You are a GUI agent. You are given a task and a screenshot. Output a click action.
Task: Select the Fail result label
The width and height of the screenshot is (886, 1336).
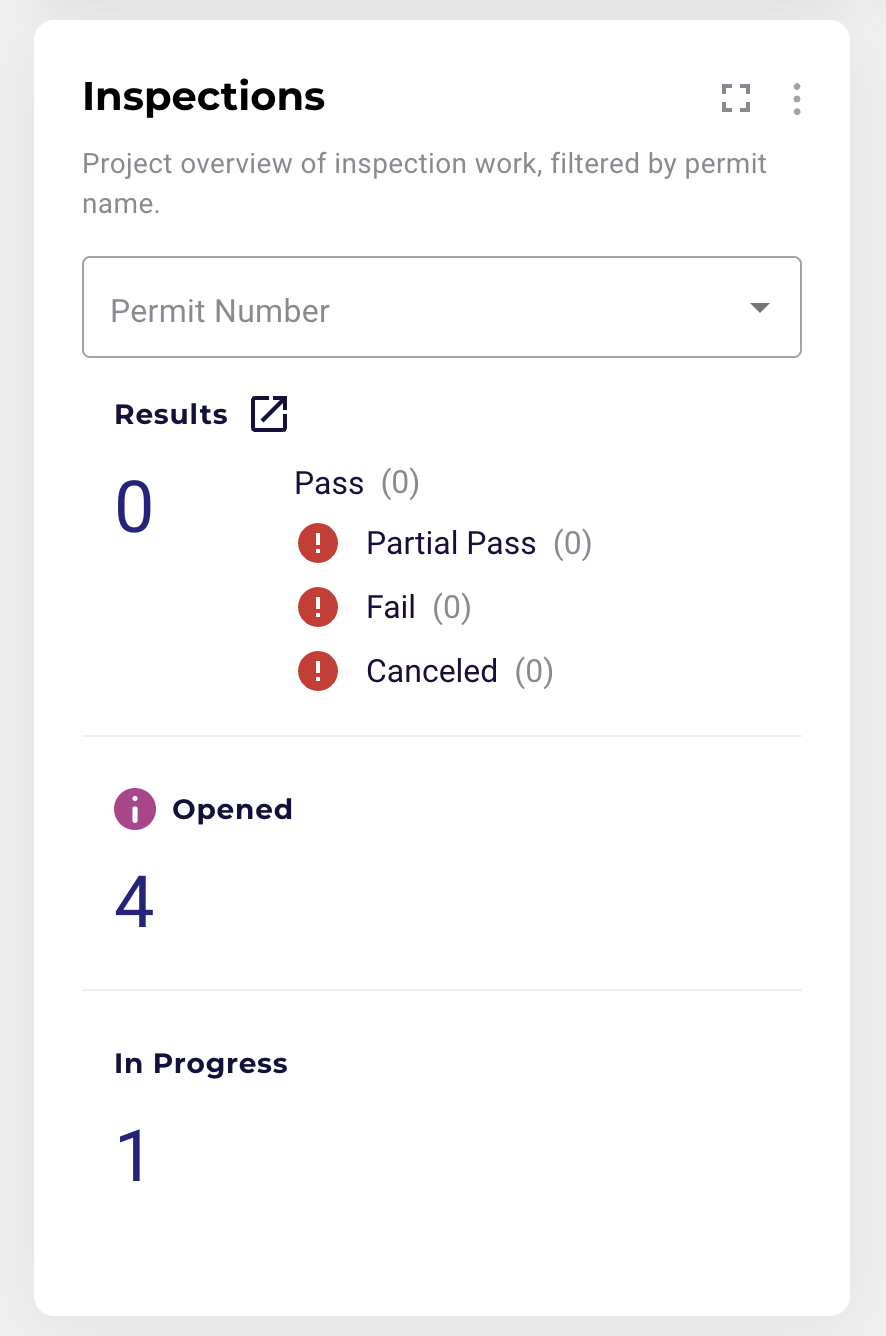tap(391, 607)
